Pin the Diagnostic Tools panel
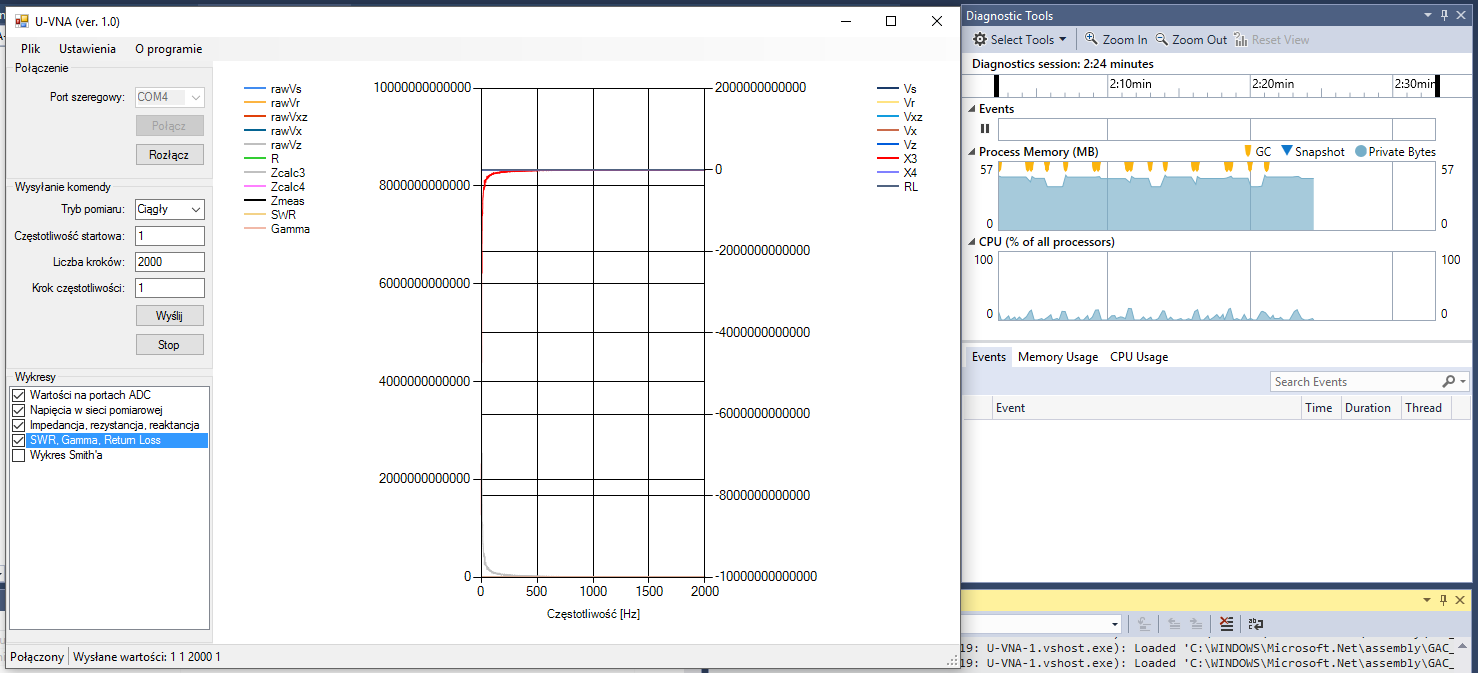Image resolution: width=1478 pixels, height=673 pixels. click(1444, 15)
